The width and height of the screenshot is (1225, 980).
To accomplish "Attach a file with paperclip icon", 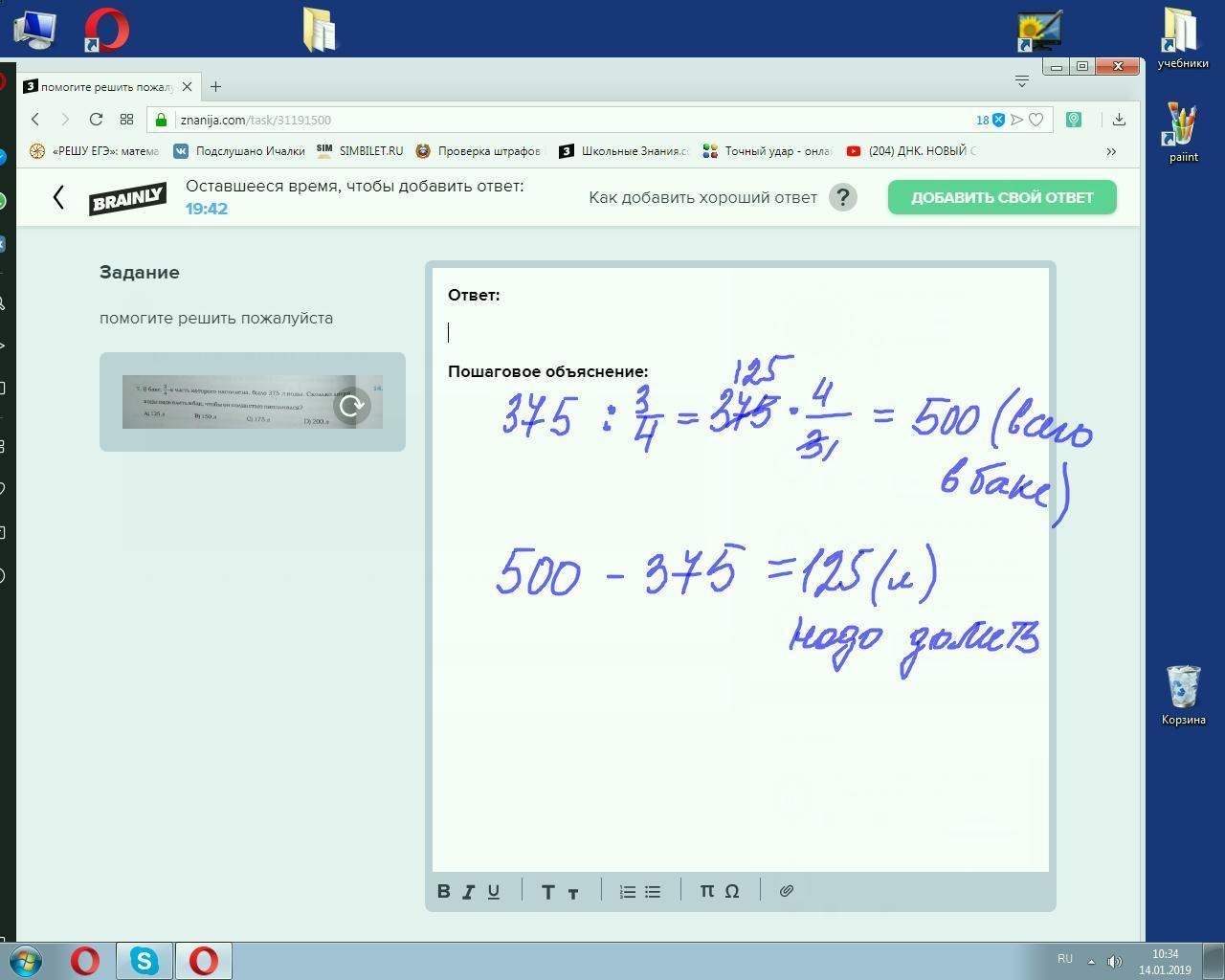I will (x=787, y=891).
